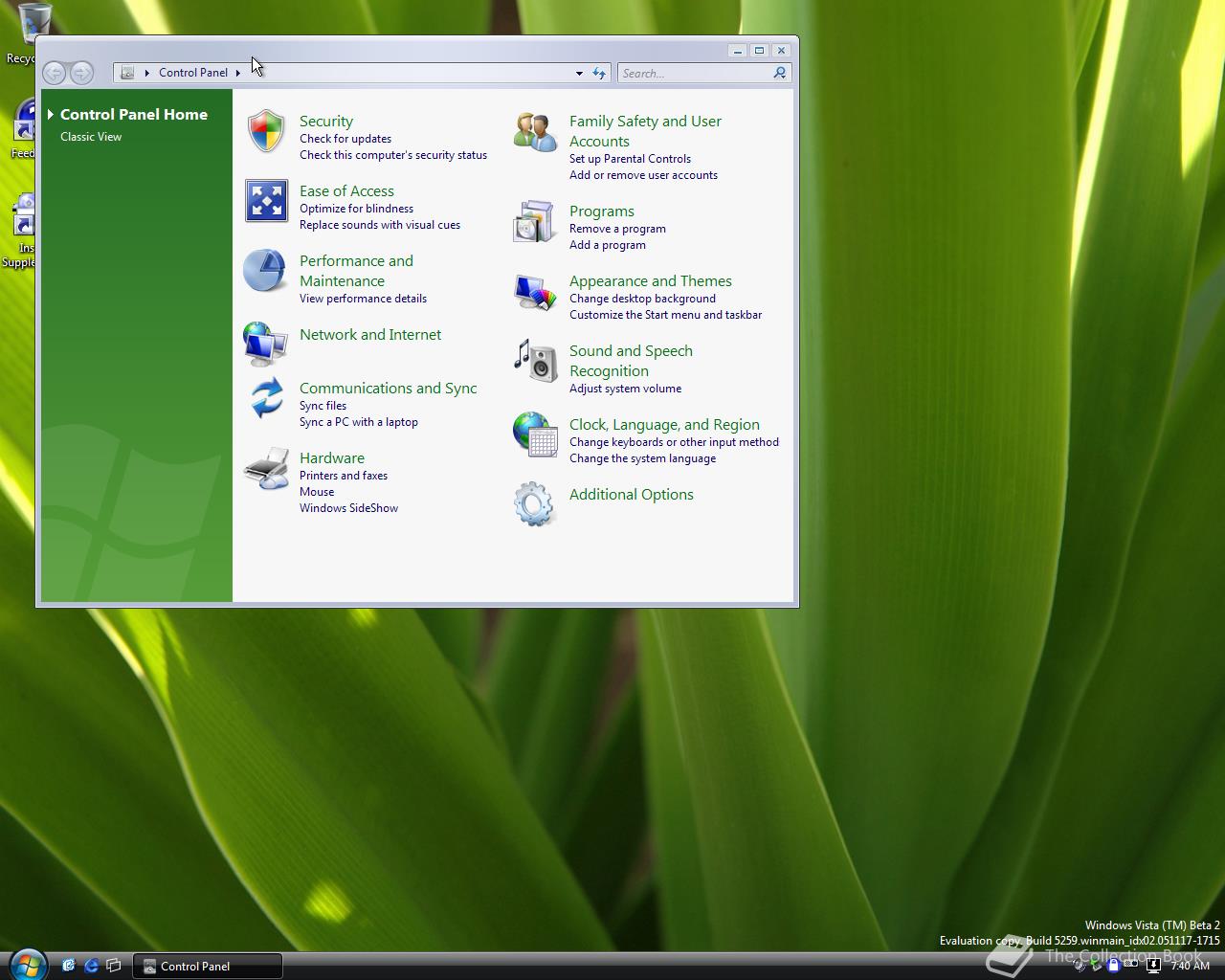Click Check for updates
Screen dimensions: 1225x980
click(345, 139)
